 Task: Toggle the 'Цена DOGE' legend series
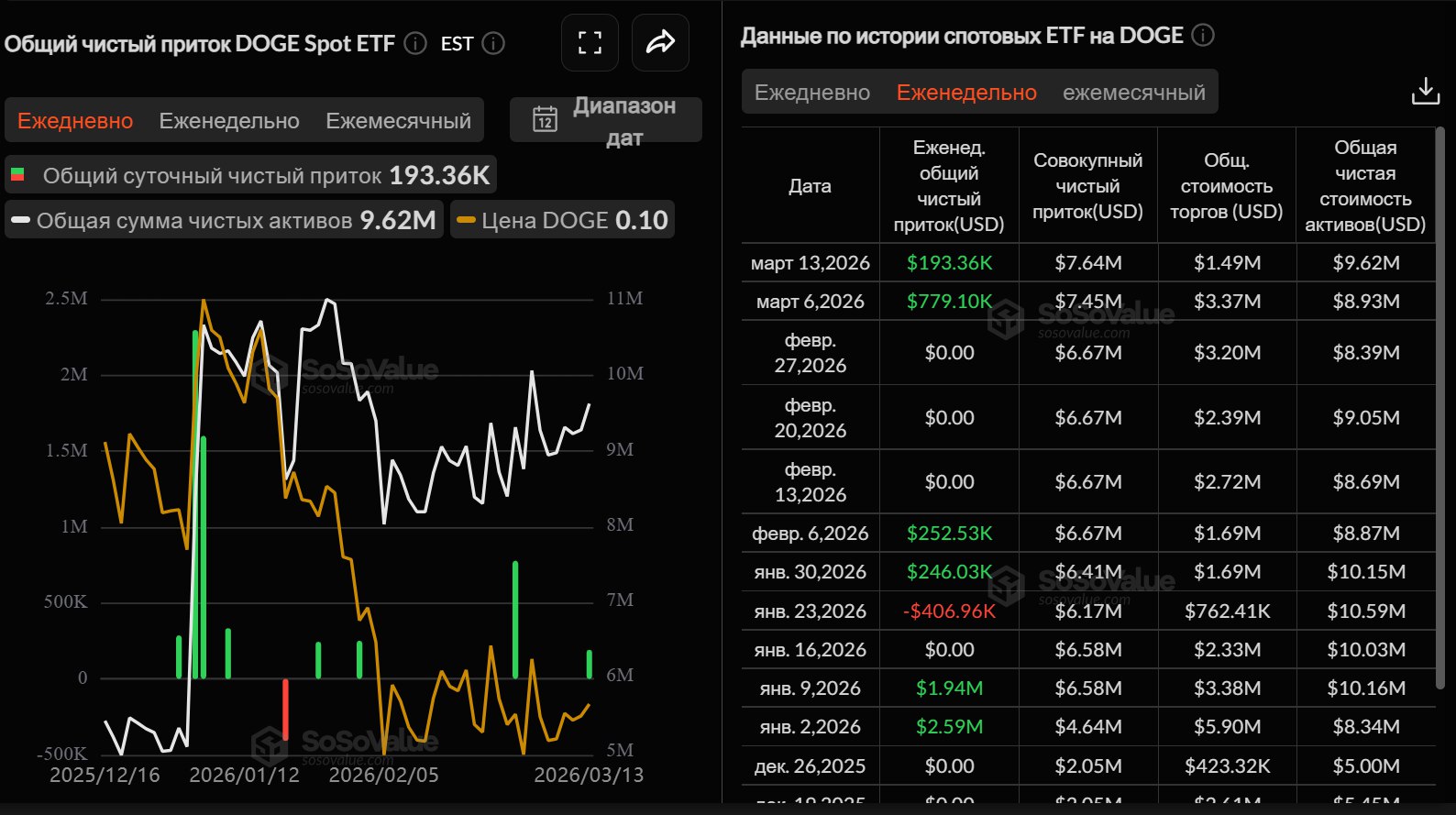tap(562, 220)
